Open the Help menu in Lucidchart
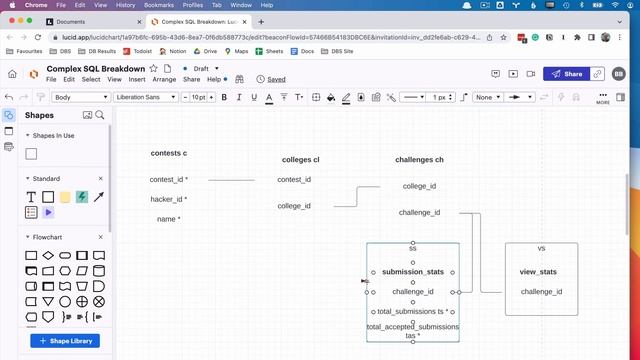 (214, 79)
